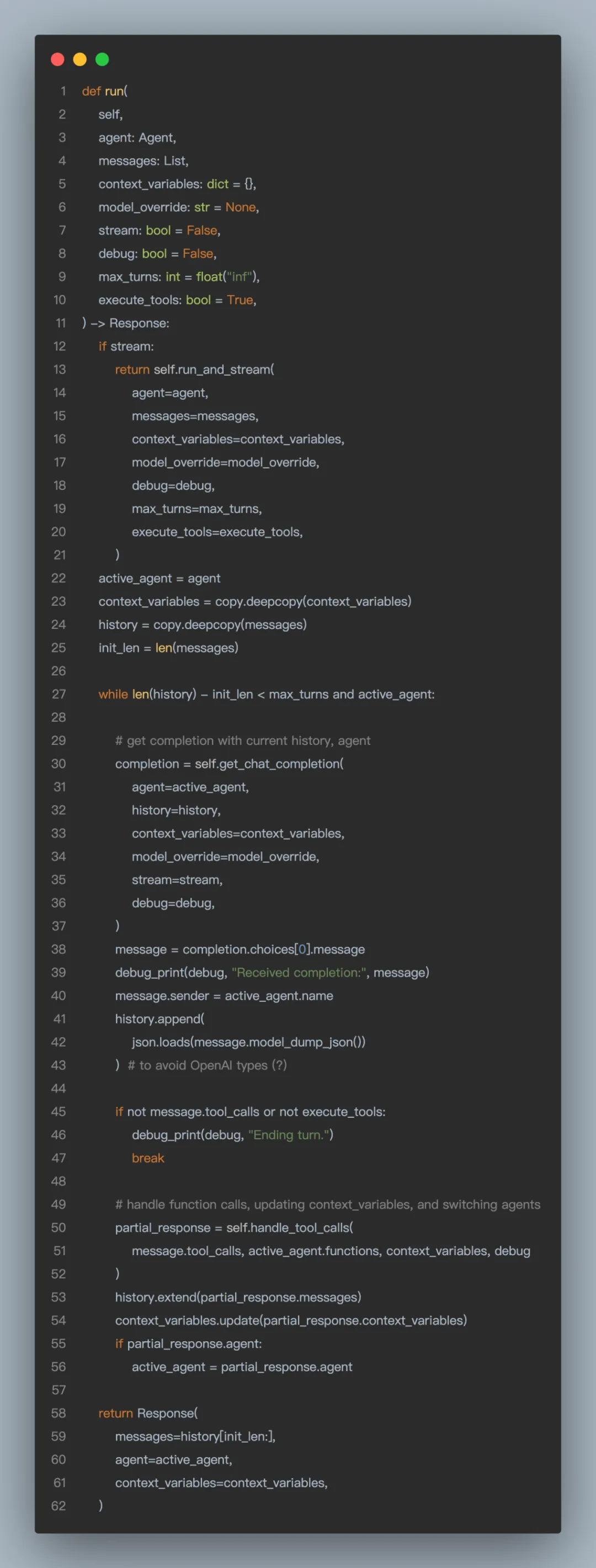Click the 'json.loads(message.model_dump_json())' line
Viewport: 596px width, 1568px height.
point(248,1042)
